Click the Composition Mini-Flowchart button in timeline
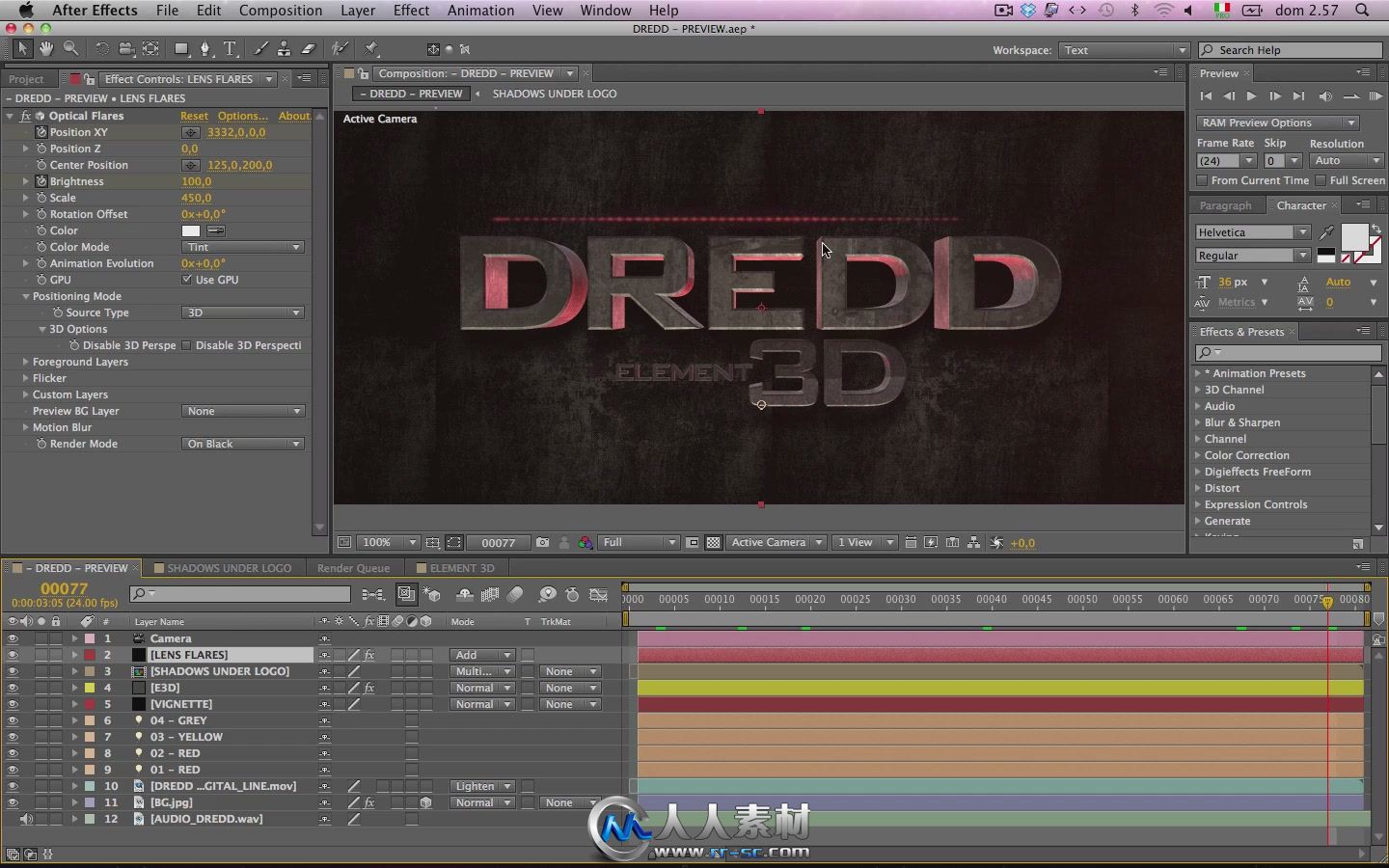Image resolution: width=1389 pixels, height=868 pixels. 373,594
